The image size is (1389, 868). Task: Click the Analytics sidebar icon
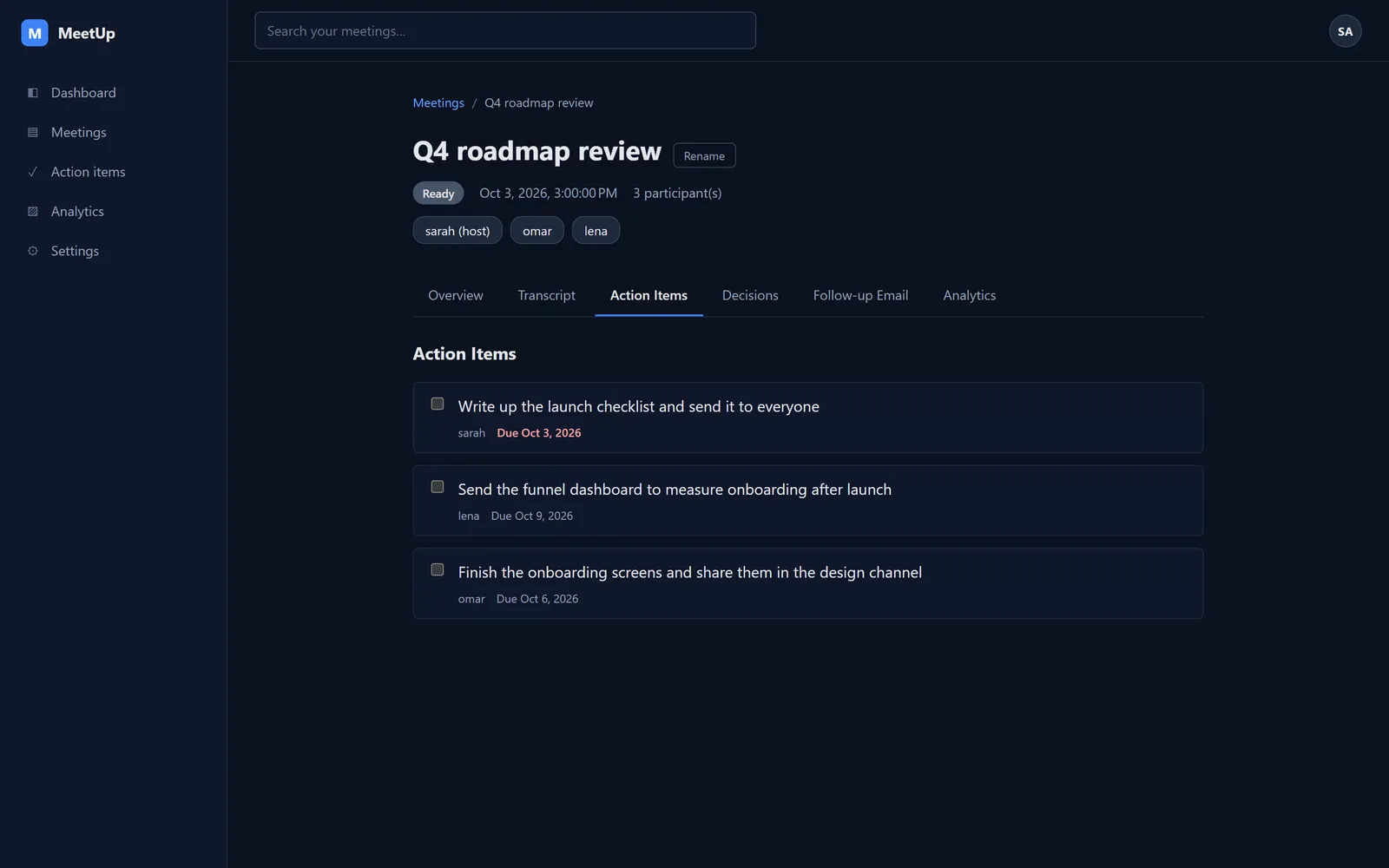click(x=33, y=212)
